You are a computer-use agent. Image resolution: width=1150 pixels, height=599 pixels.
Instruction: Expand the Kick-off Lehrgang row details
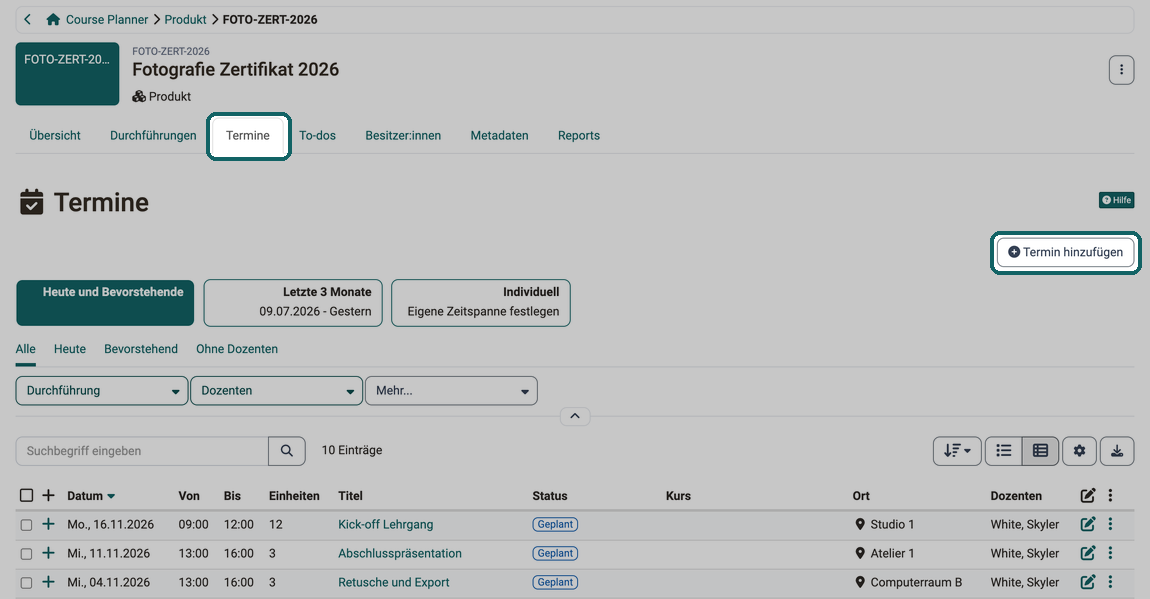click(x=48, y=524)
